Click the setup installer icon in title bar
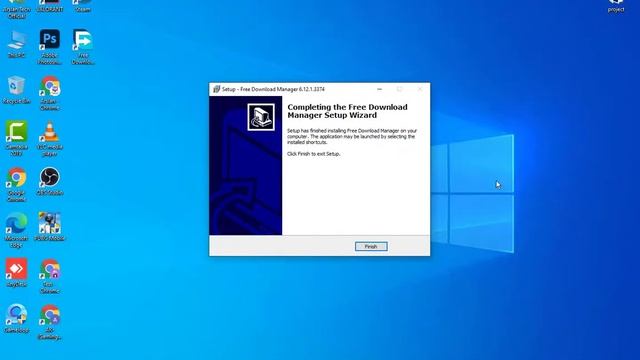Image resolution: width=640 pixels, height=360 pixels. 217,89
